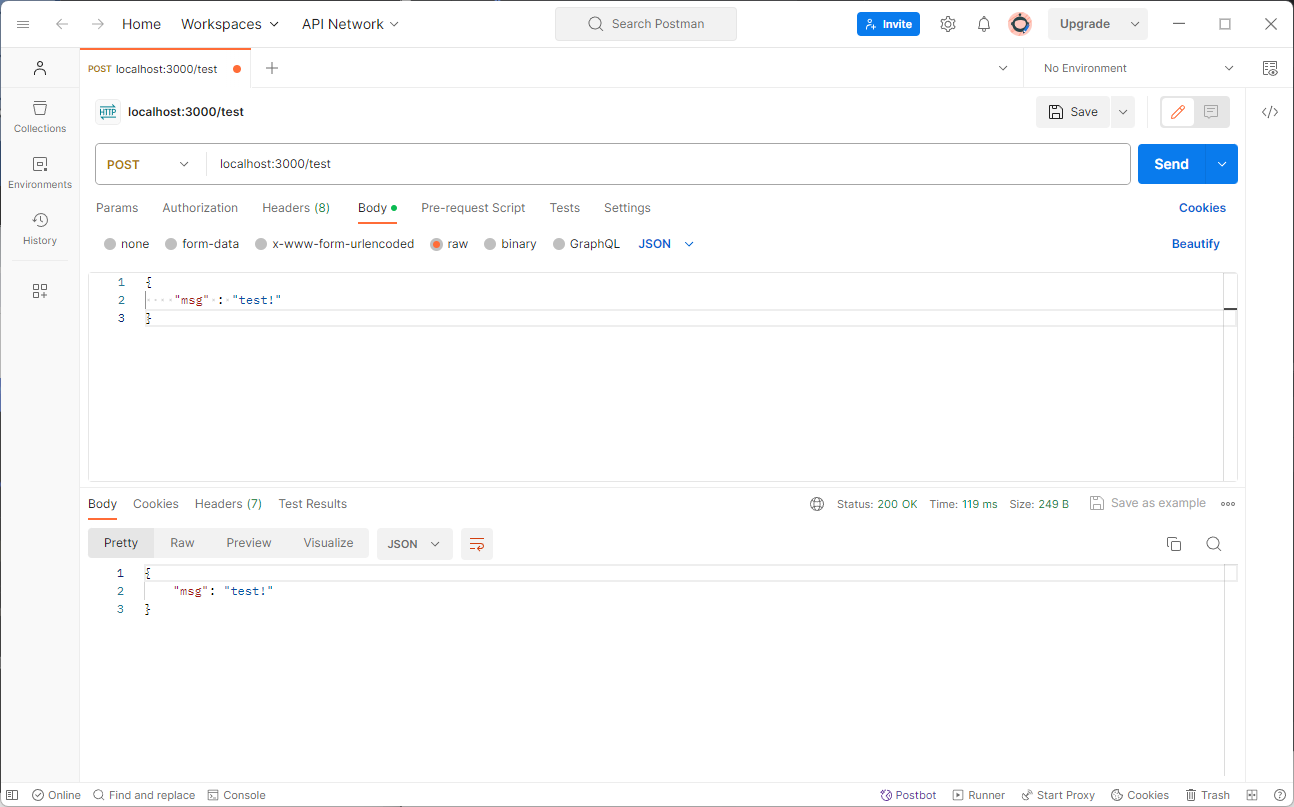This screenshot has width=1294, height=807.
Task: Open the environment quick look icon
Action: coord(1270,68)
